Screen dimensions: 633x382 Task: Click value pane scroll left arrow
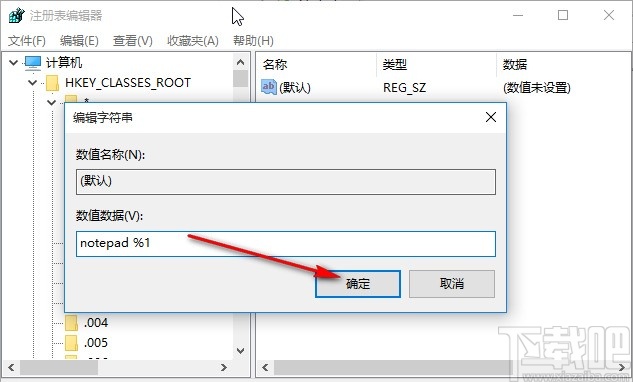[265, 367]
